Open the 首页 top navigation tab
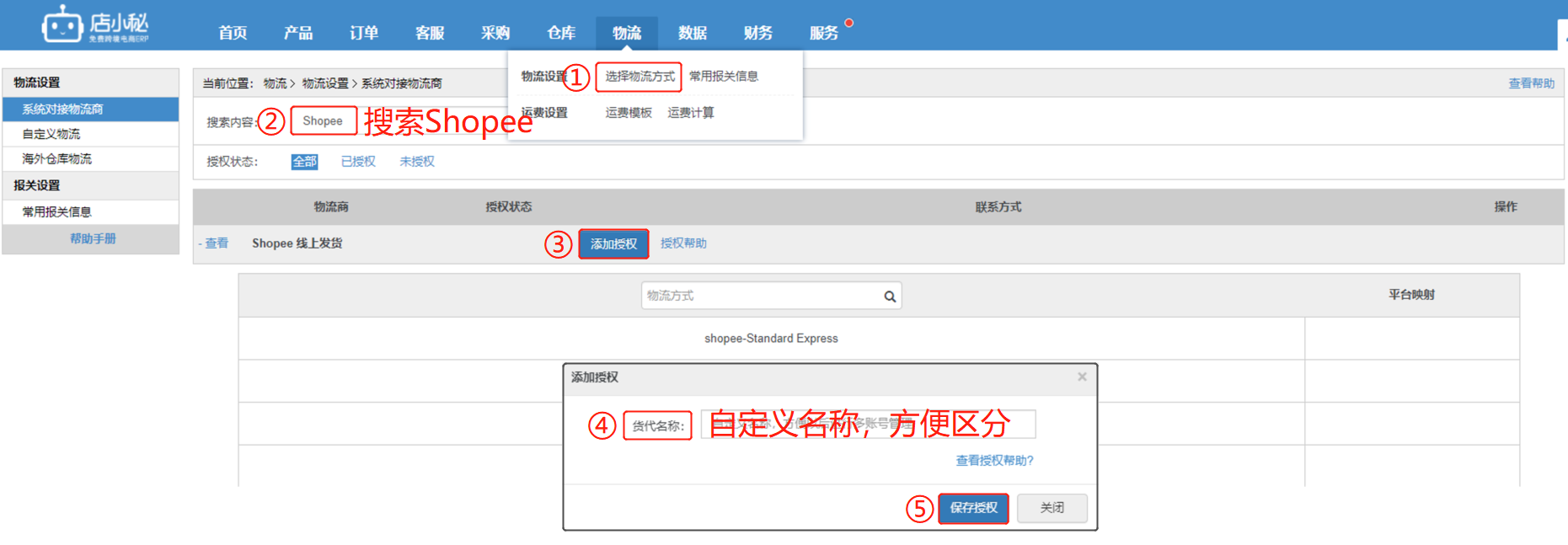1568x545 pixels. click(233, 33)
